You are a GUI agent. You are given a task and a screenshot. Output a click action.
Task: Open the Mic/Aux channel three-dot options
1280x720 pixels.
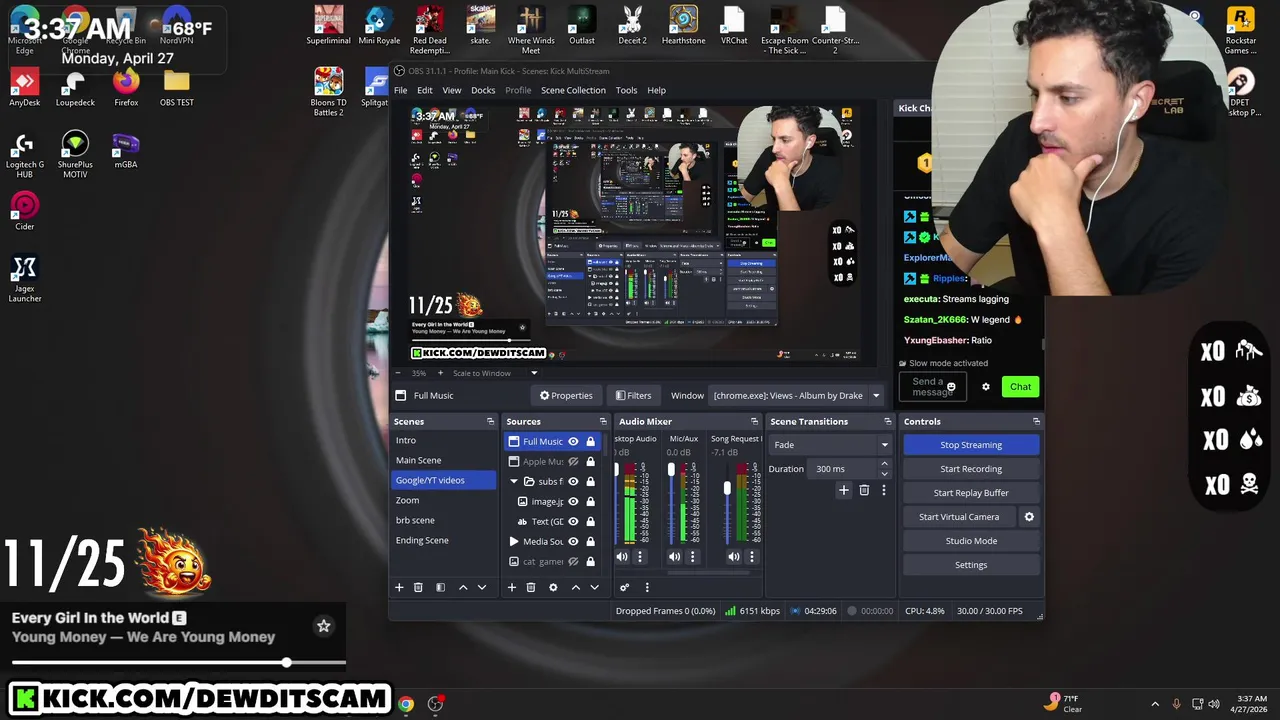[692, 557]
